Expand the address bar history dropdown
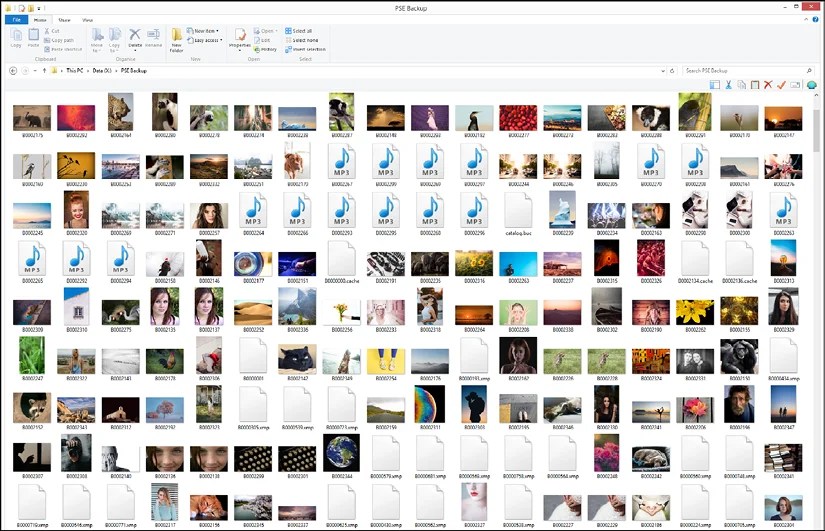Screen dimensions: 825x531 pyautogui.click(x=663, y=71)
